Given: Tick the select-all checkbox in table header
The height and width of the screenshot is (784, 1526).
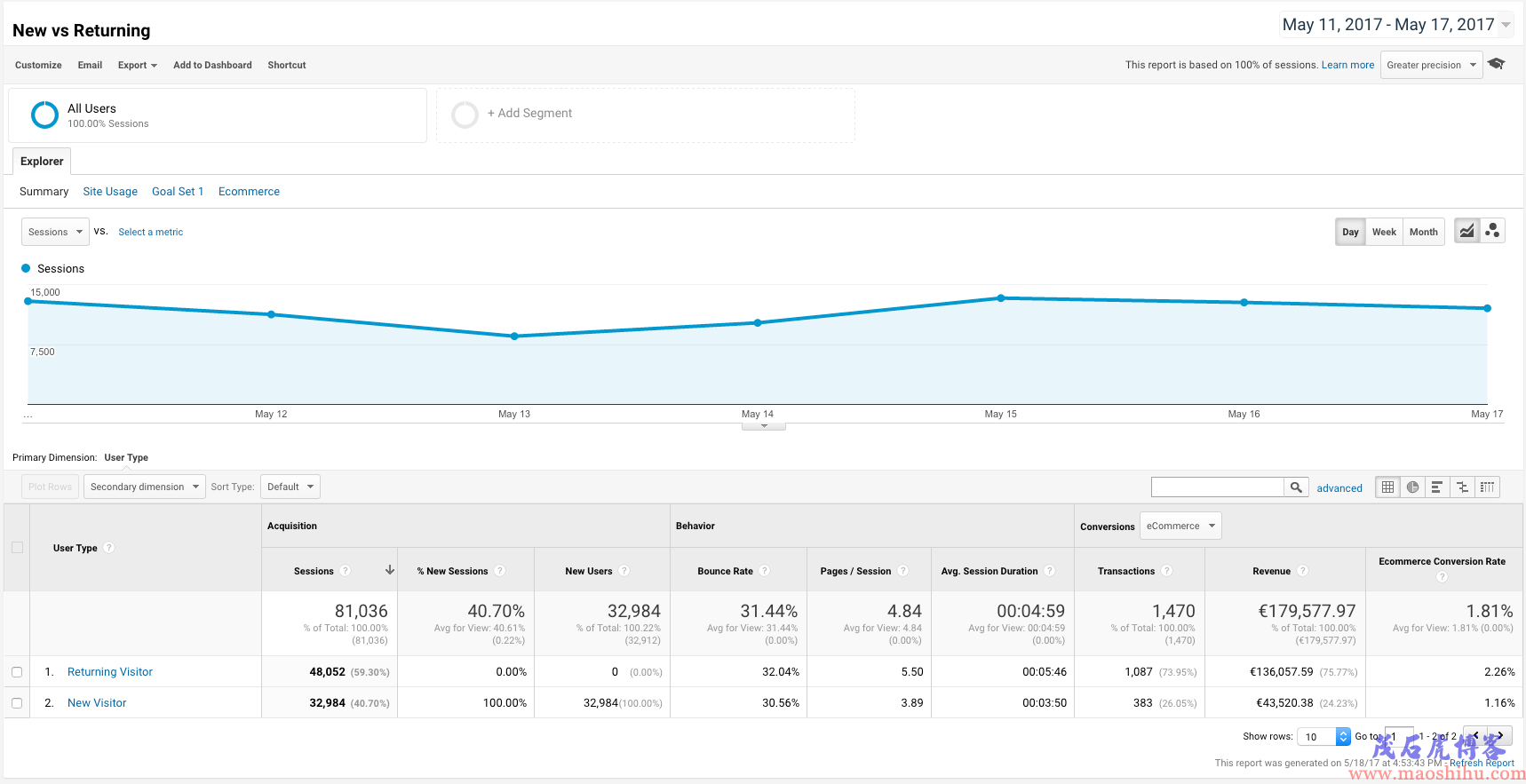Looking at the screenshot, I should (x=17, y=548).
